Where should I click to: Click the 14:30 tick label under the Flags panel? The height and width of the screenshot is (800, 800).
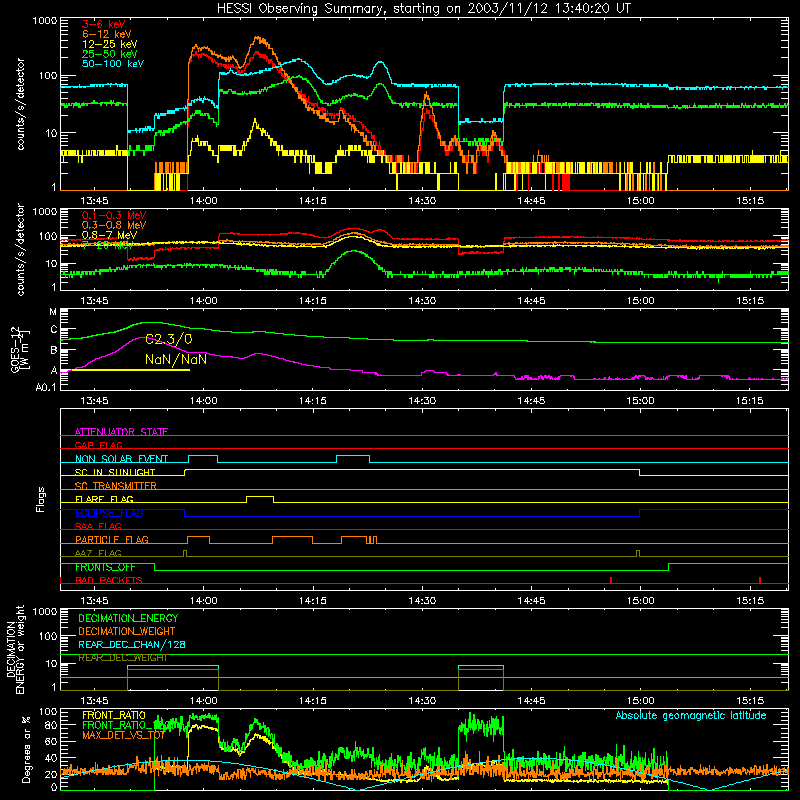coord(422,601)
